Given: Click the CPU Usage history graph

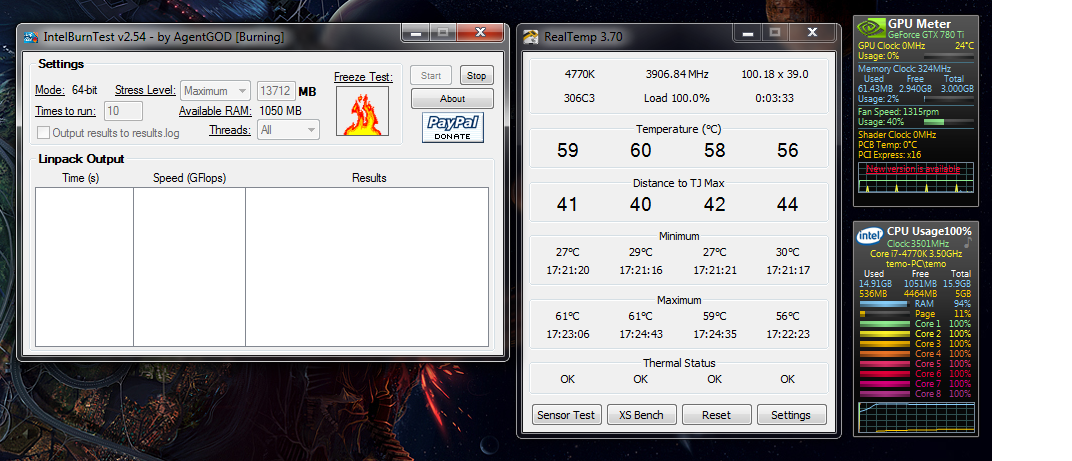Looking at the screenshot, I should [x=915, y=417].
